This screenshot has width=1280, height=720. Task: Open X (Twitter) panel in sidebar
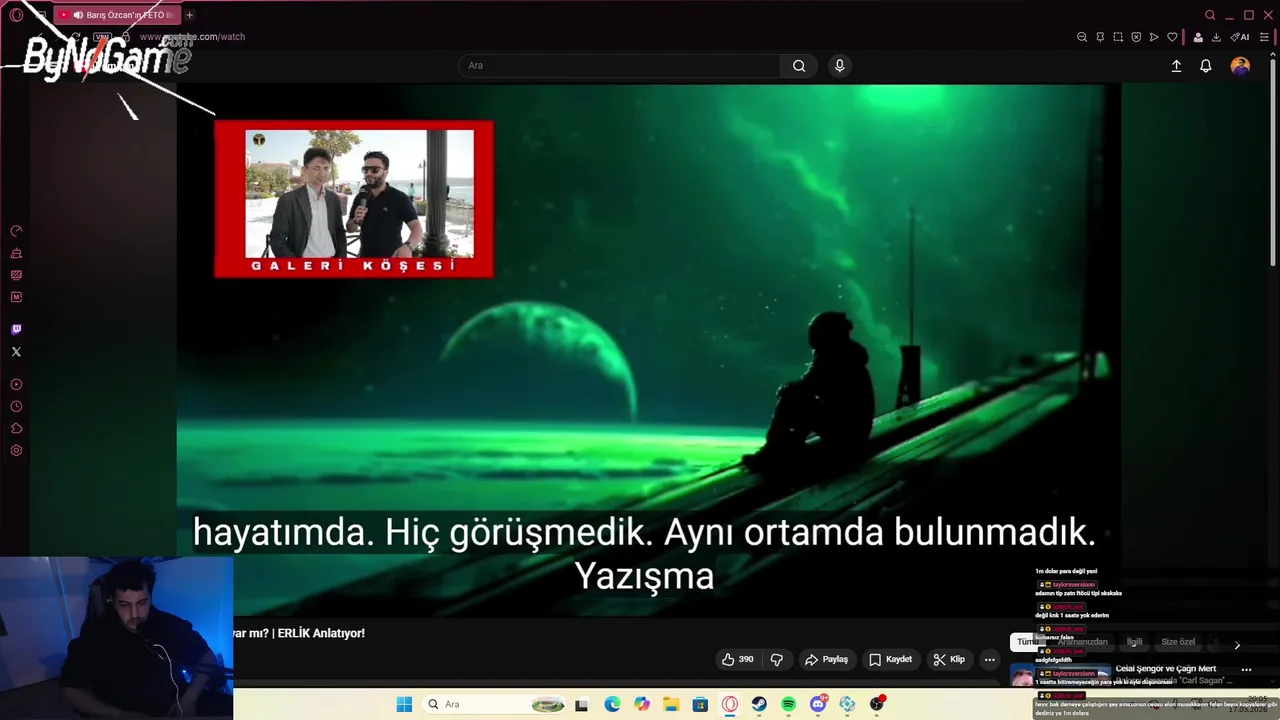tap(16, 351)
